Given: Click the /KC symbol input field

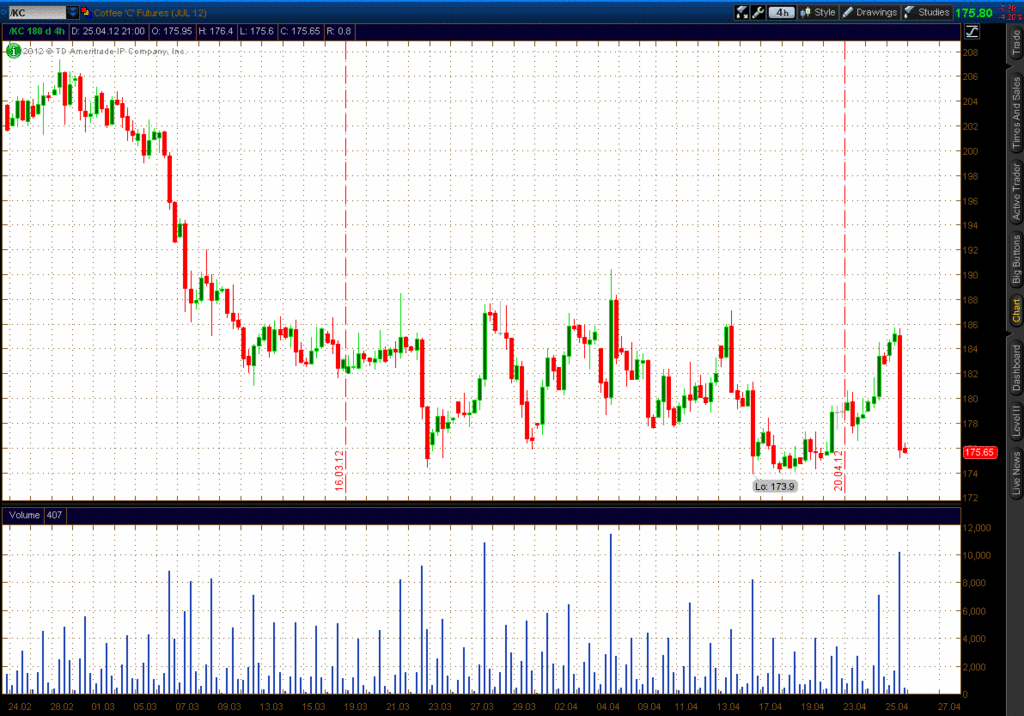Looking at the screenshot, I should point(38,12).
